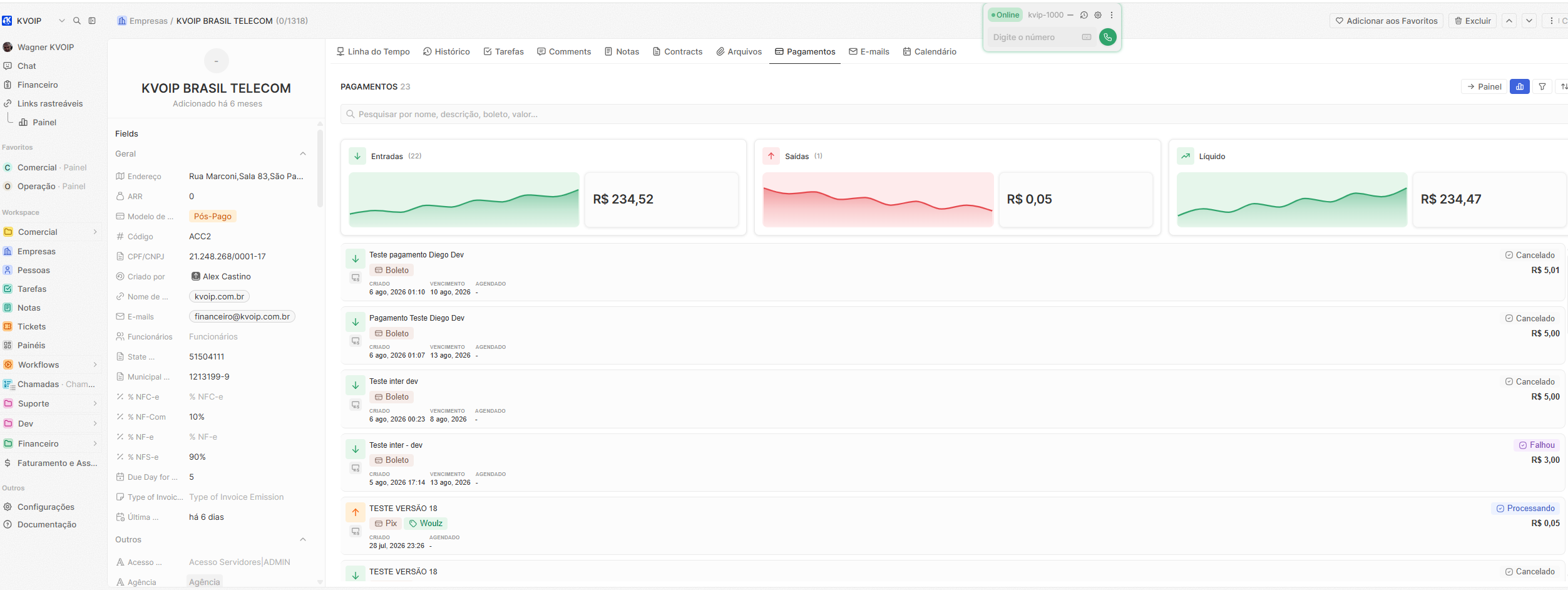
Task: Toggle the Online status badge
Action: click(x=1005, y=15)
